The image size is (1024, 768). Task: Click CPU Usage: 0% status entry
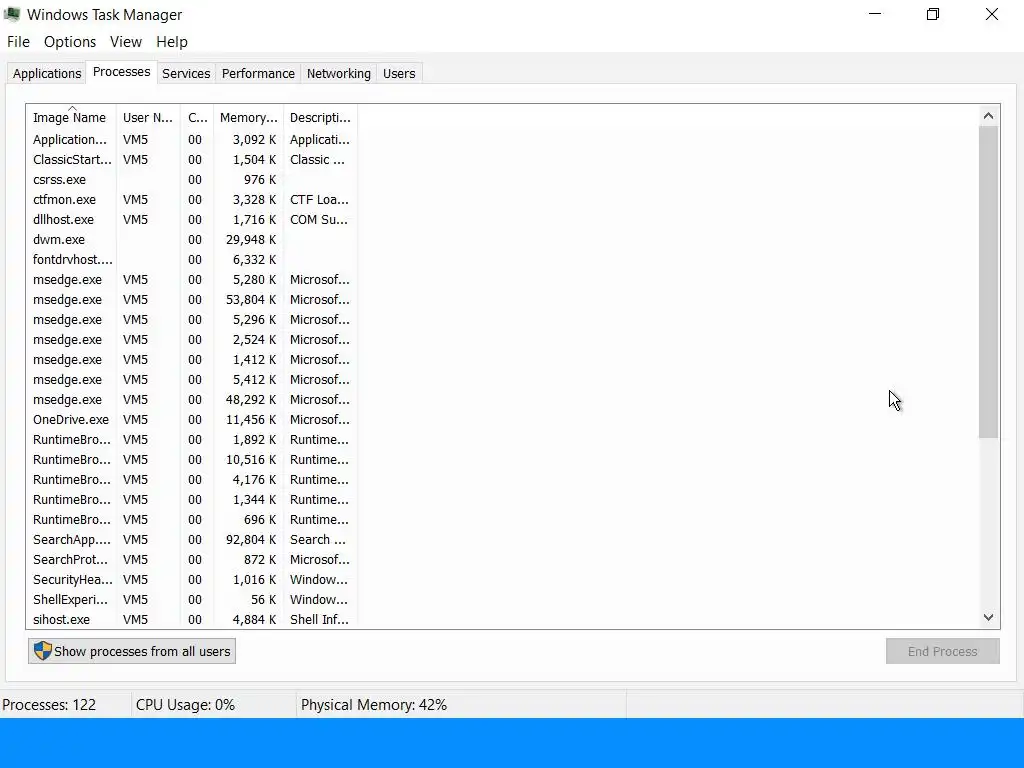185,705
